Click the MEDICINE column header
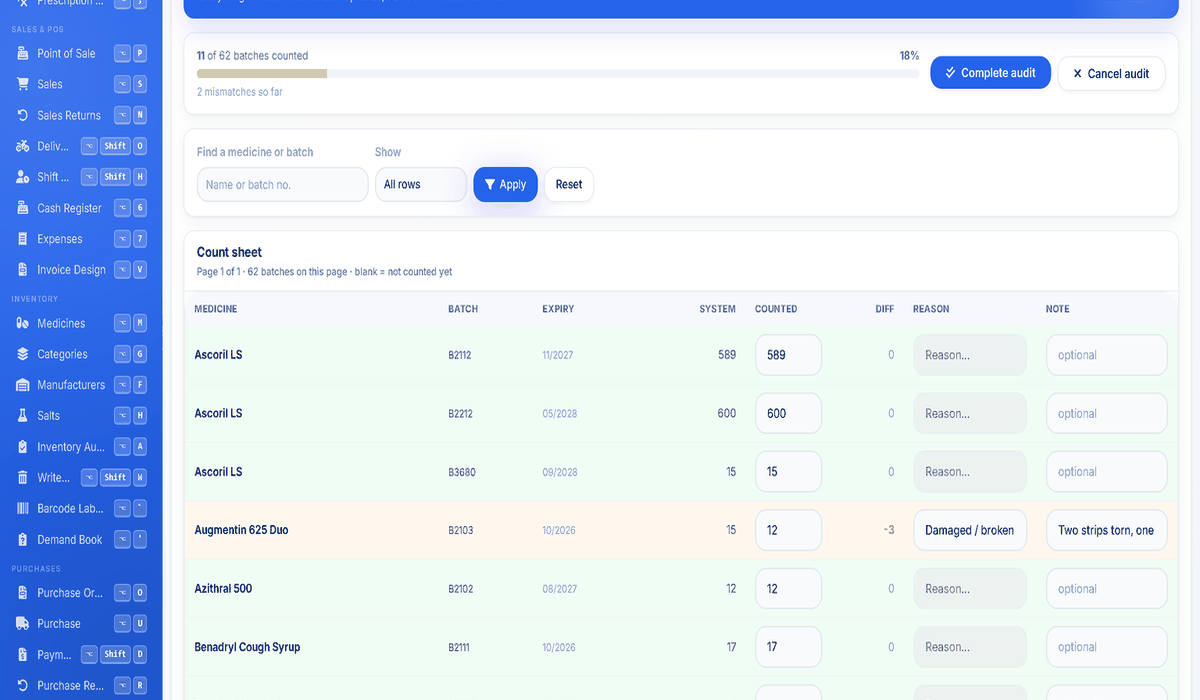The height and width of the screenshot is (700, 1200). (x=216, y=309)
